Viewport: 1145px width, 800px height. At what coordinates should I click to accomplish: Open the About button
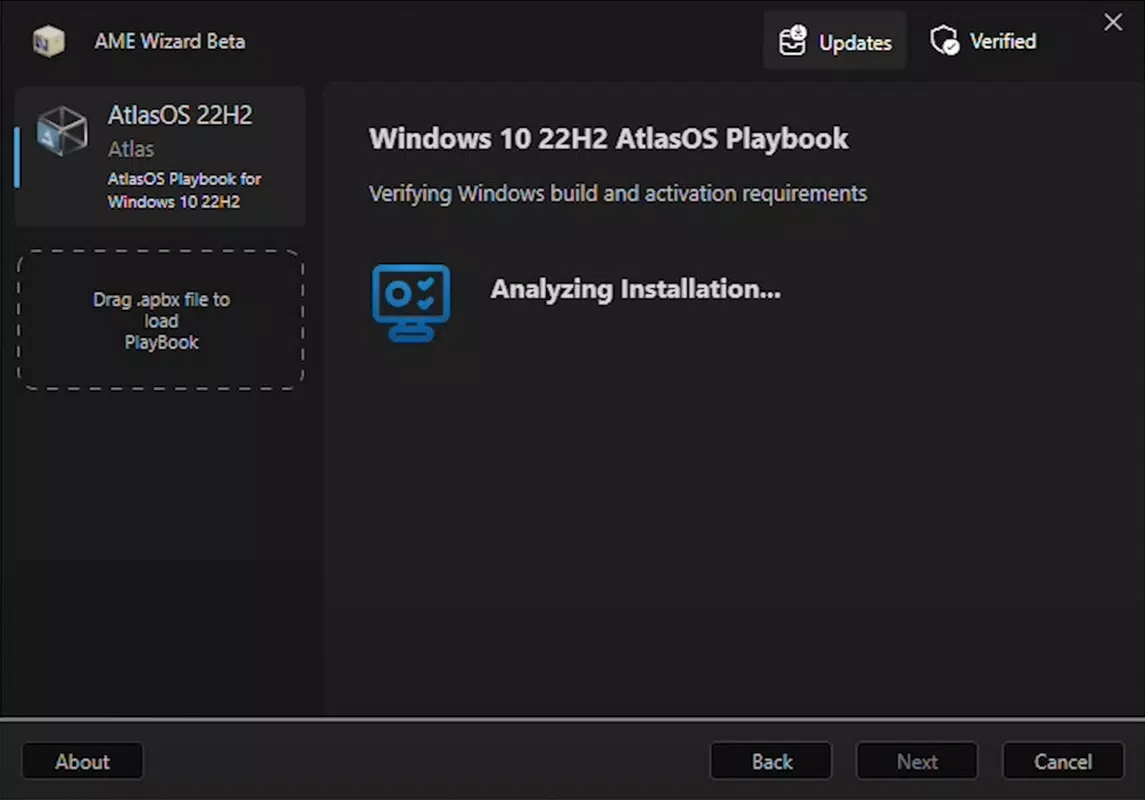click(83, 761)
